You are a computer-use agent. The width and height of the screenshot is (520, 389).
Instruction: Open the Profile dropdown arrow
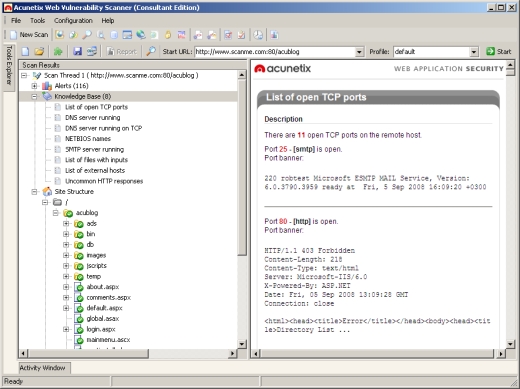[474, 52]
